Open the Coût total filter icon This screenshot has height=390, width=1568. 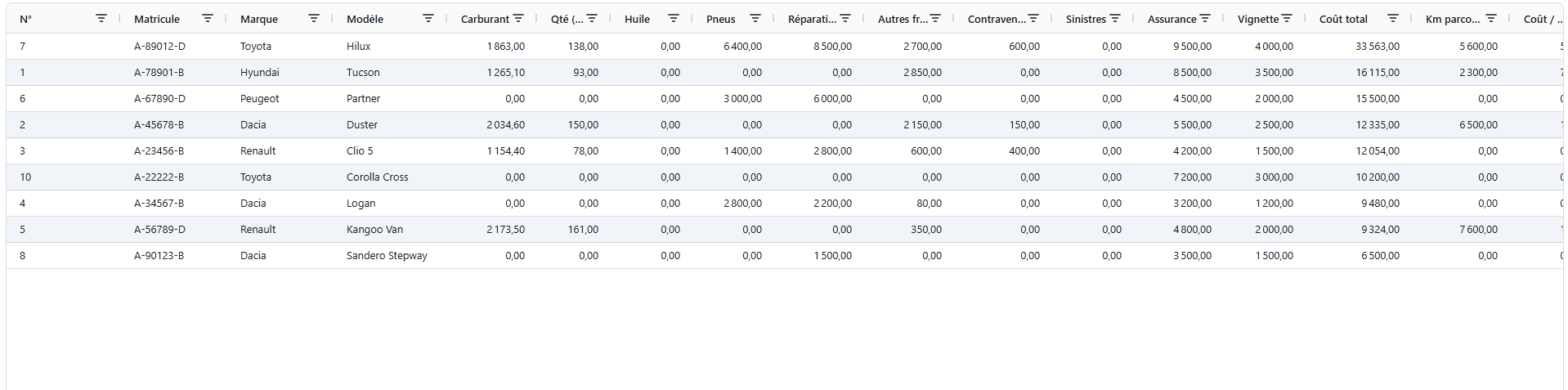[x=1393, y=18]
